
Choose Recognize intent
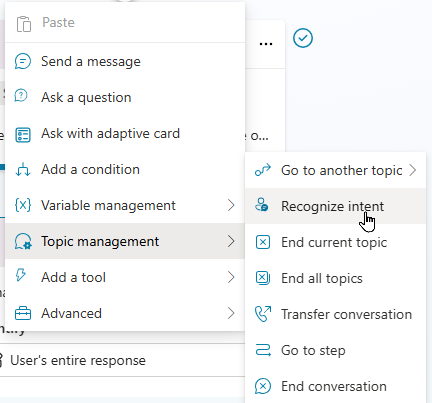335,206
